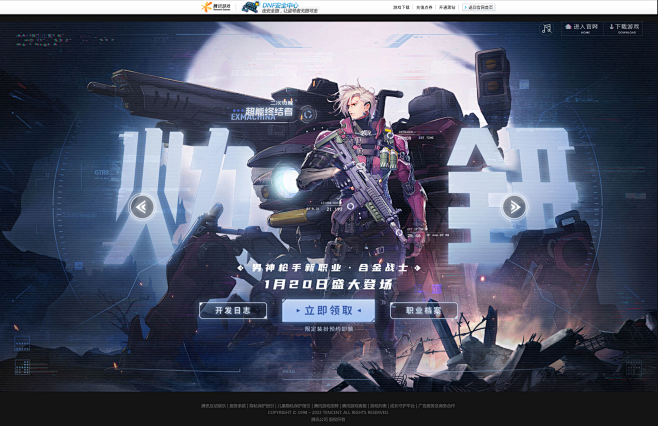Image resolution: width=658 pixels, height=426 pixels.
Task: Click the 1月20日盛大登场 banner text
Action: [x=328, y=284]
